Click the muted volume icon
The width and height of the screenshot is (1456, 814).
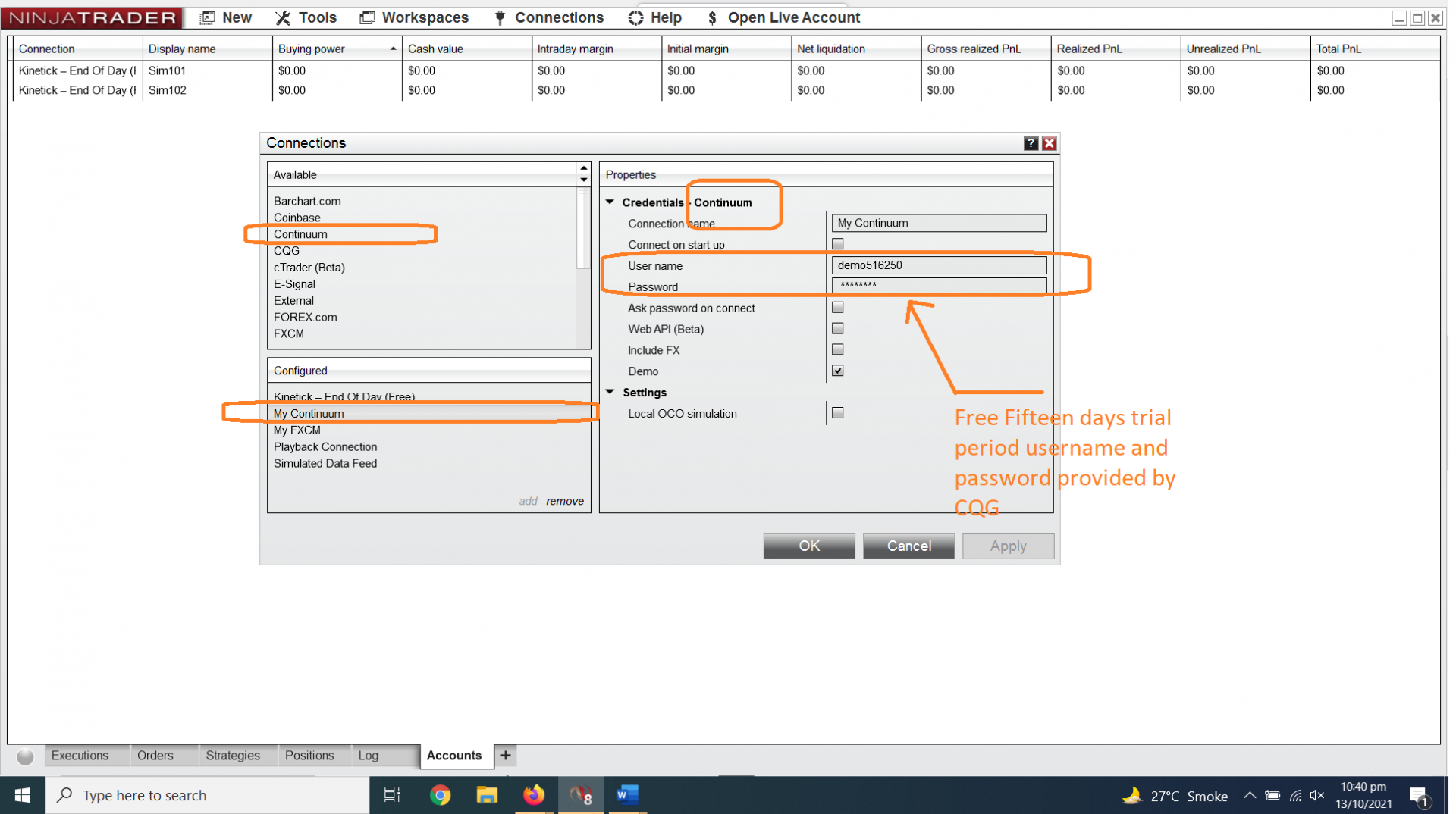tap(1317, 795)
